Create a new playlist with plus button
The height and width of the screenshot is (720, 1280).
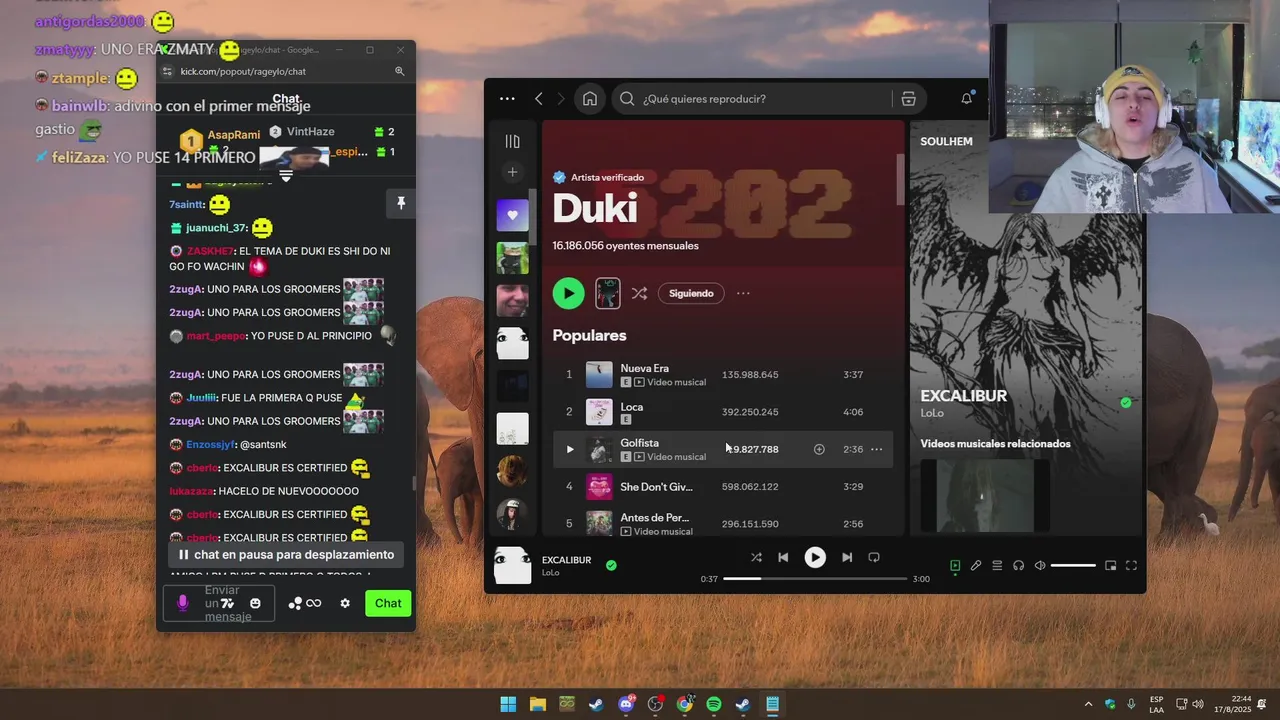click(x=512, y=172)
